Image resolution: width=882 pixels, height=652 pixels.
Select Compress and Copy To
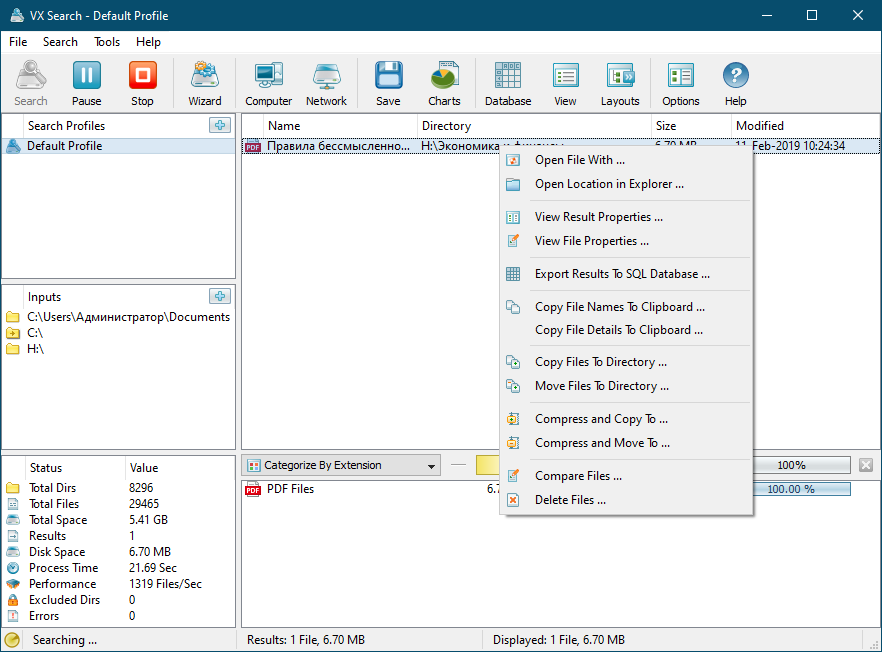626,419
